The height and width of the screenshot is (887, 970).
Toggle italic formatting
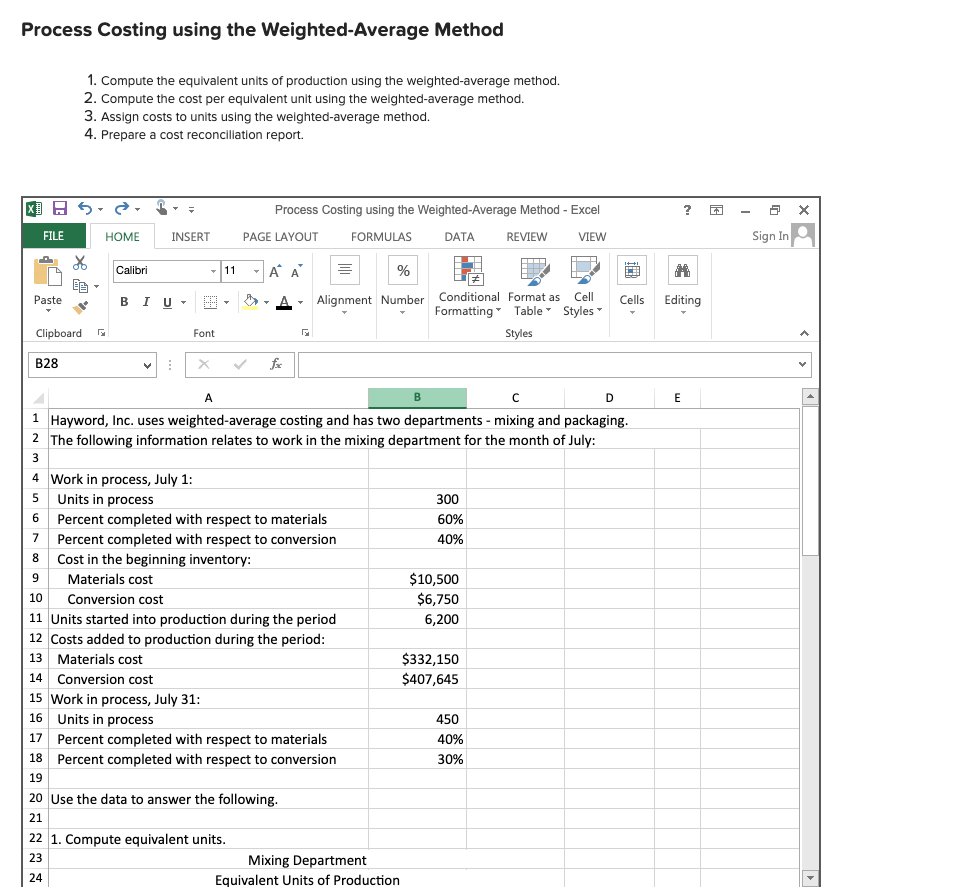coord(146,302)
